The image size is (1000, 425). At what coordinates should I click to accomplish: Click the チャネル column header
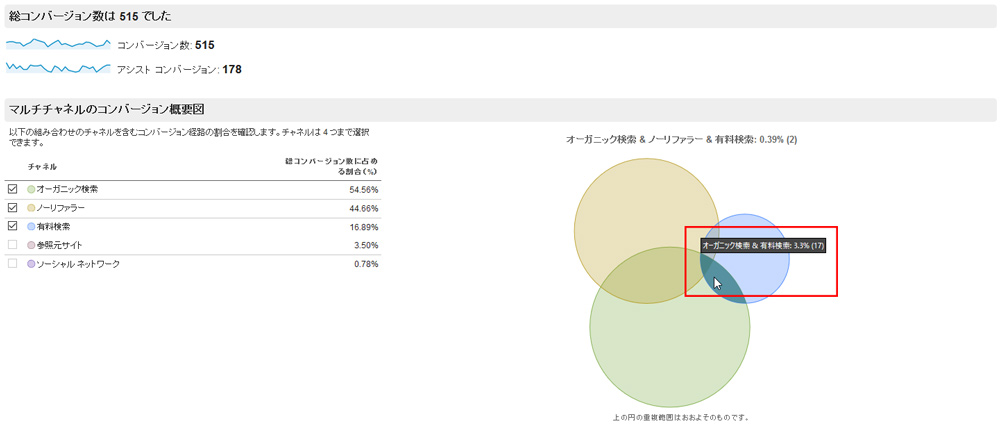42,167
